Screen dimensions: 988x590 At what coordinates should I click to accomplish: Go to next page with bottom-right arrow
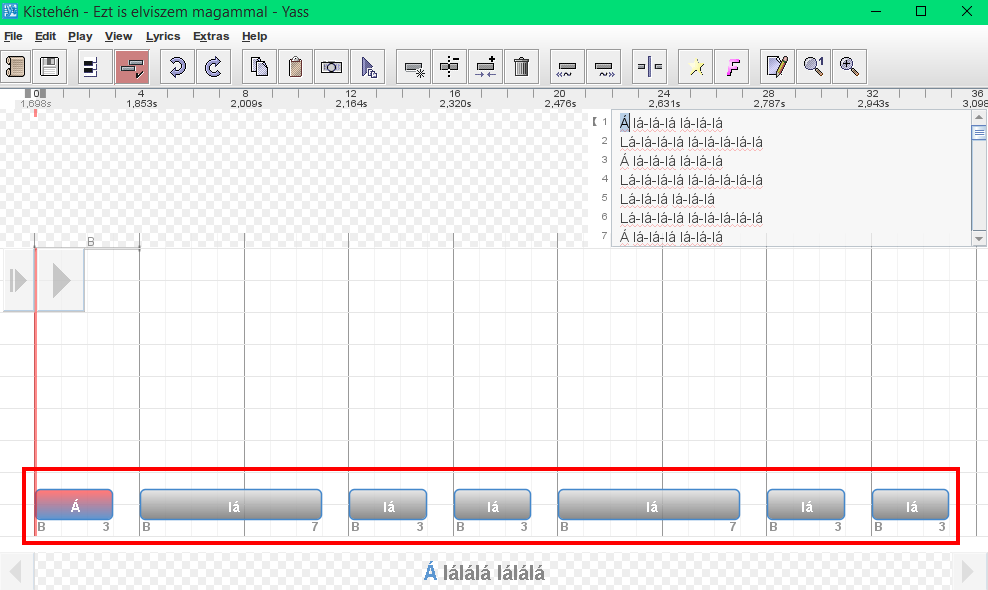(x=968, y=572)
